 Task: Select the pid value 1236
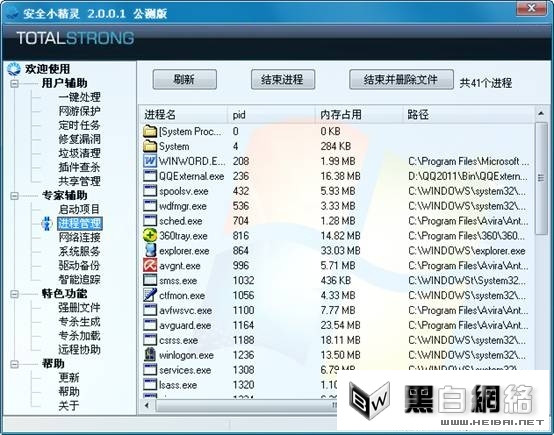point(243,355)
